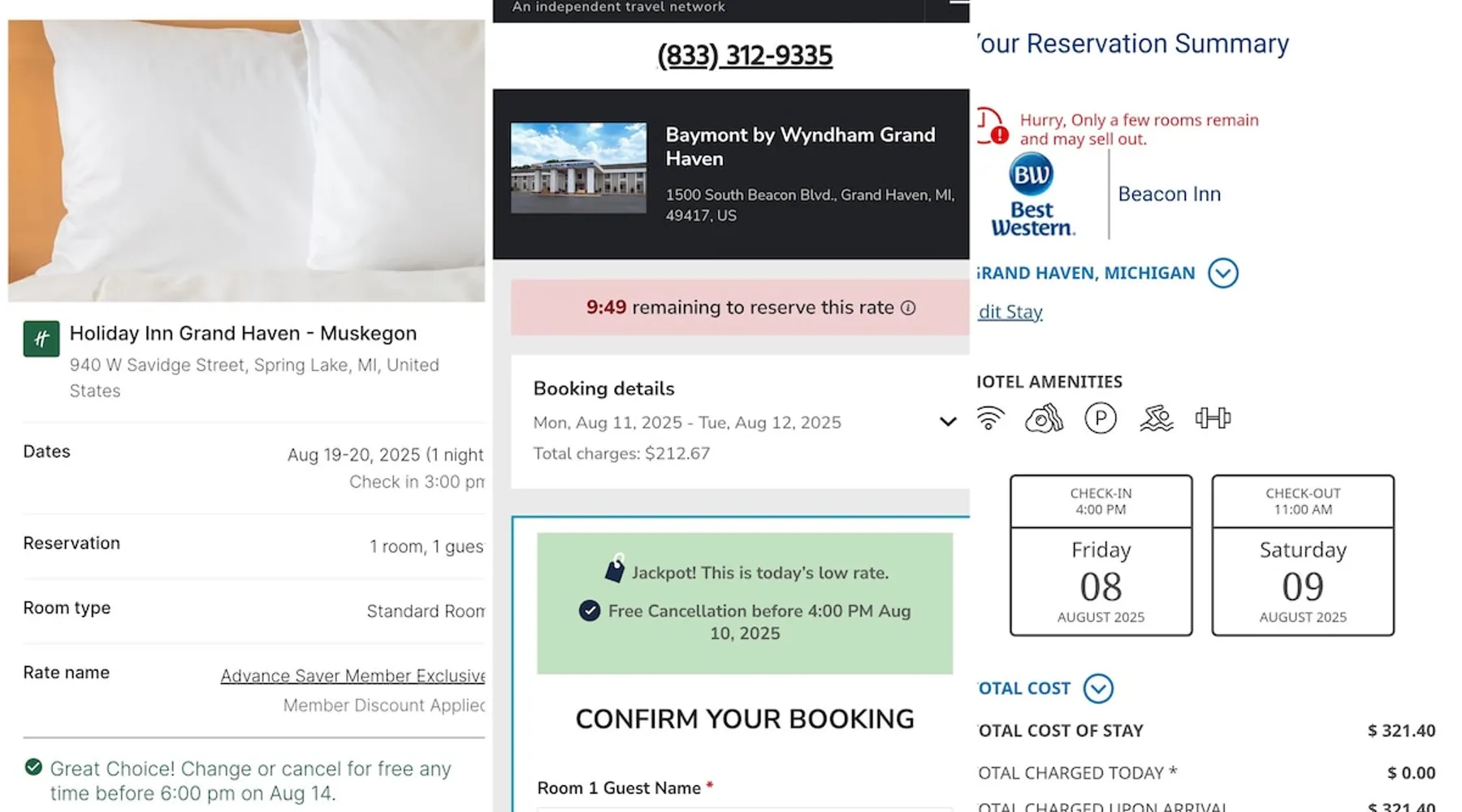Select the Friday 08 check-in date box
The width and height of the screenshot is (1462, 812).
coord(1101,555)
